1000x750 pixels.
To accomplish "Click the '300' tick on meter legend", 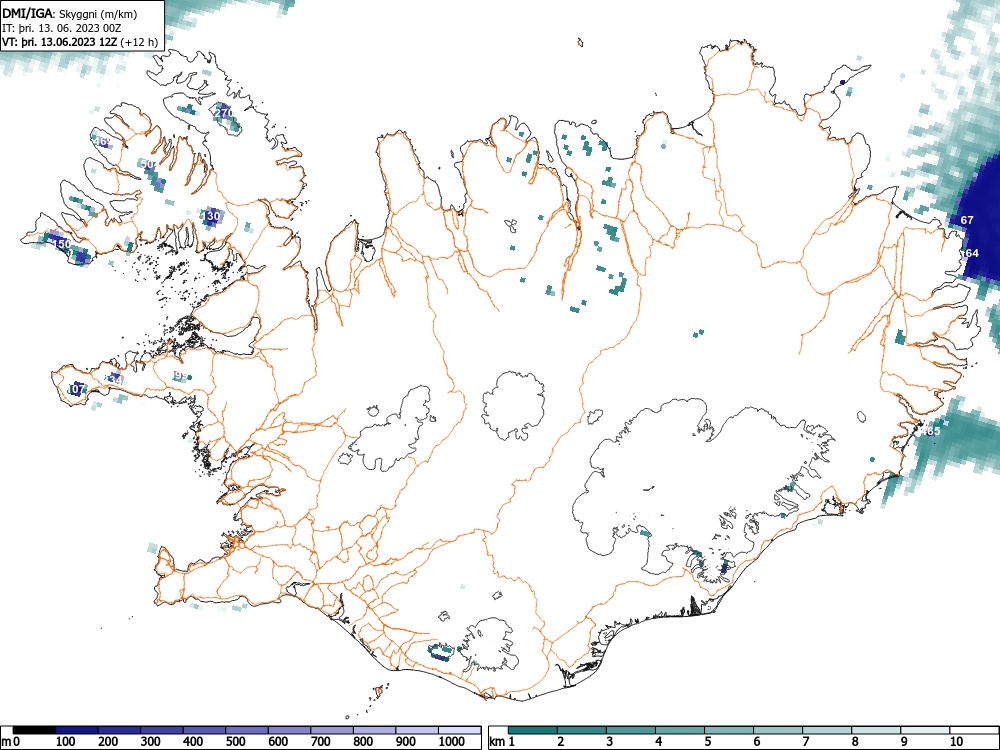I will coord(151,742).
